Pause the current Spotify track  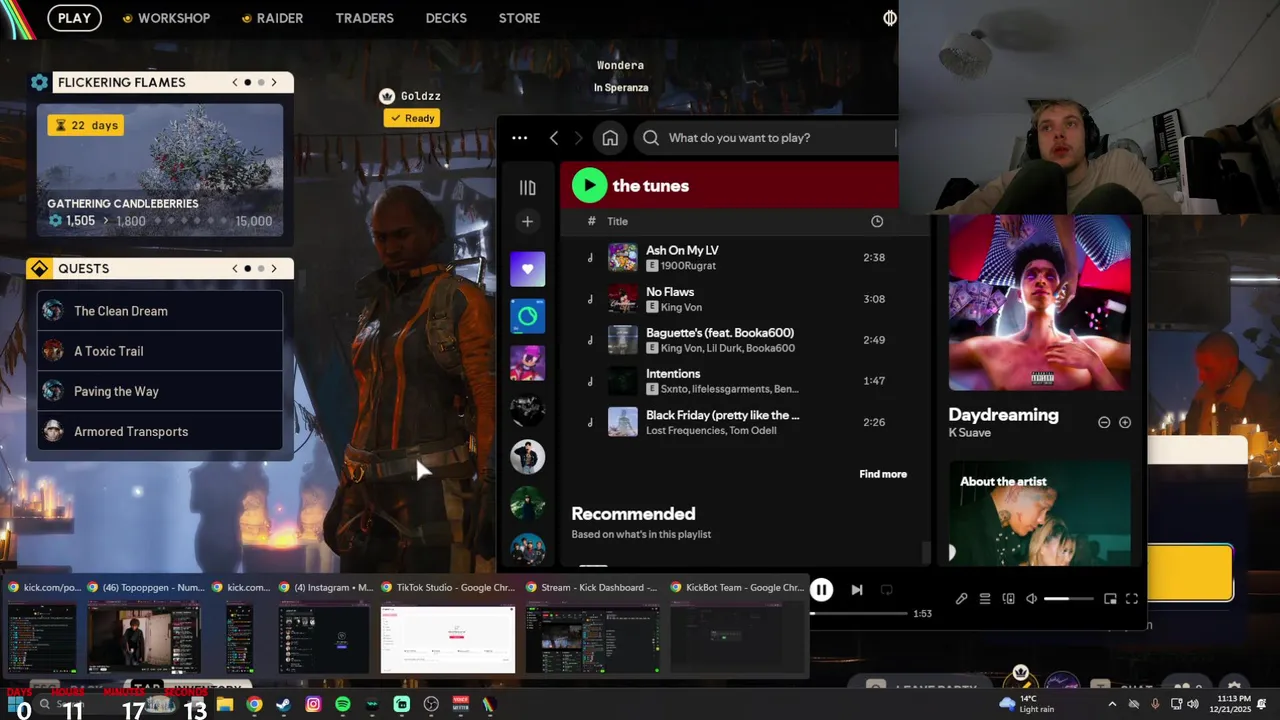(821, 590)
